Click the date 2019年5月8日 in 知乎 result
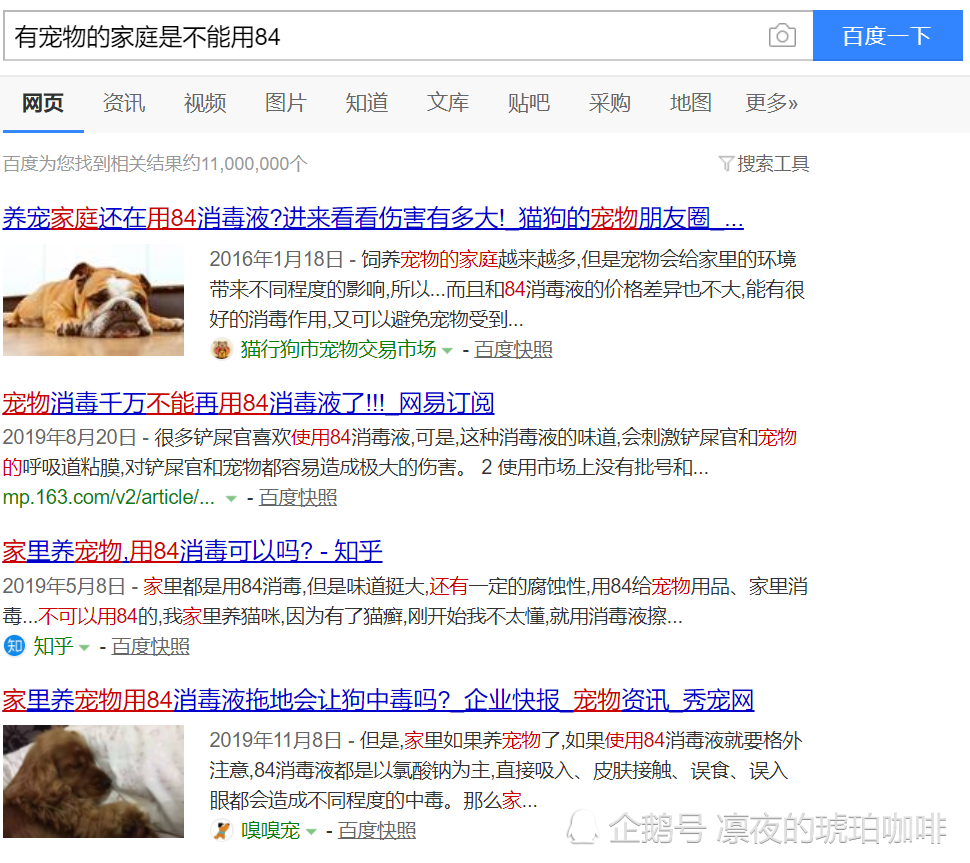Viewport: 970px width, 863px height. pos(64,586)
